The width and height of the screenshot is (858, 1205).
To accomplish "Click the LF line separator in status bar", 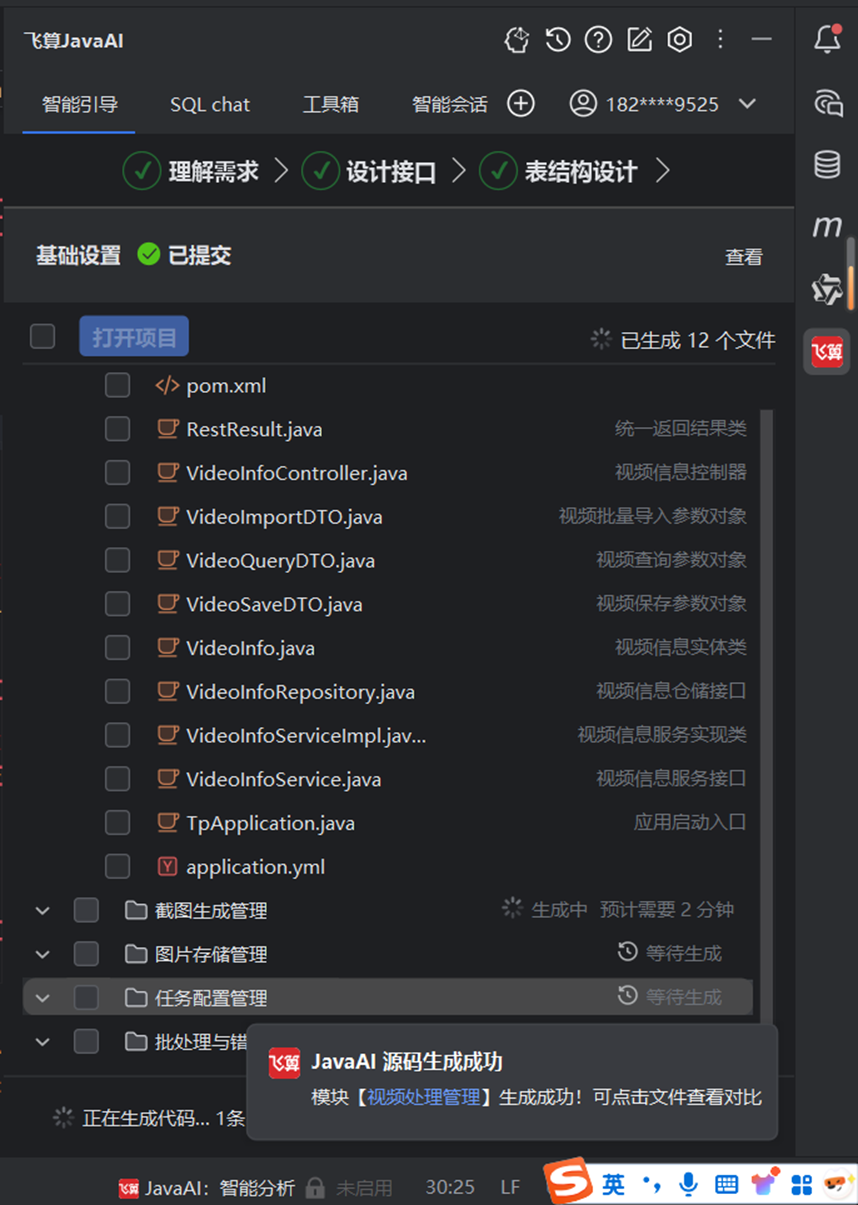I will pos(510,1188).
